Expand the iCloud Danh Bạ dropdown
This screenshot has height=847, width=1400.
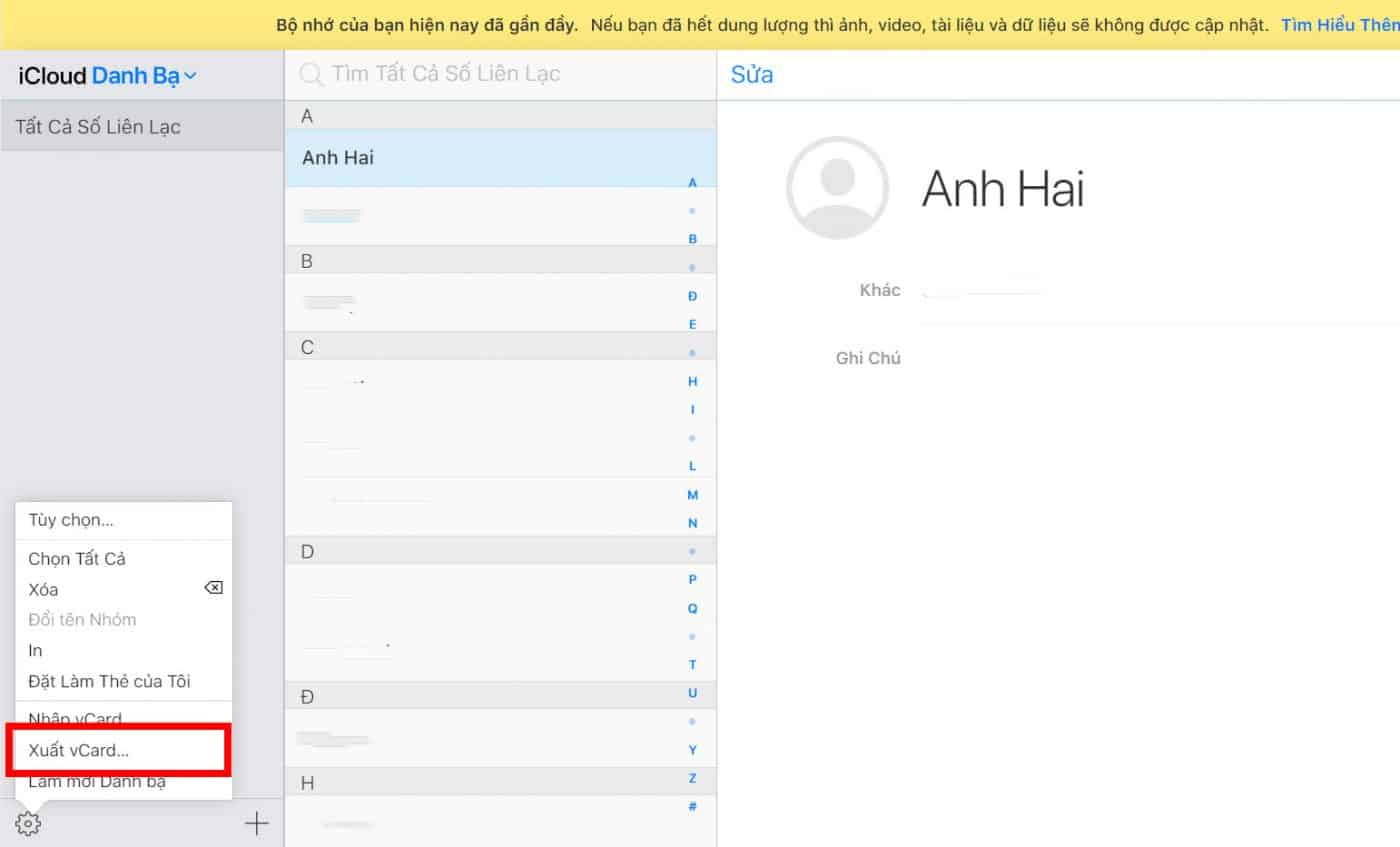coord(190,76)
